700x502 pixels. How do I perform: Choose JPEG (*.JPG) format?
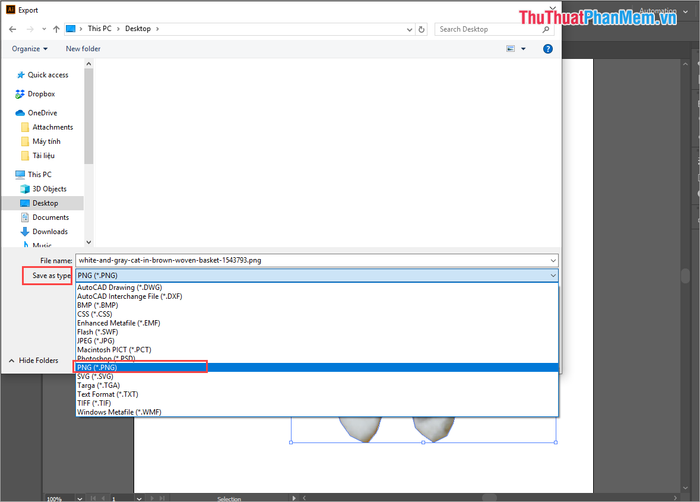(317, 341)
